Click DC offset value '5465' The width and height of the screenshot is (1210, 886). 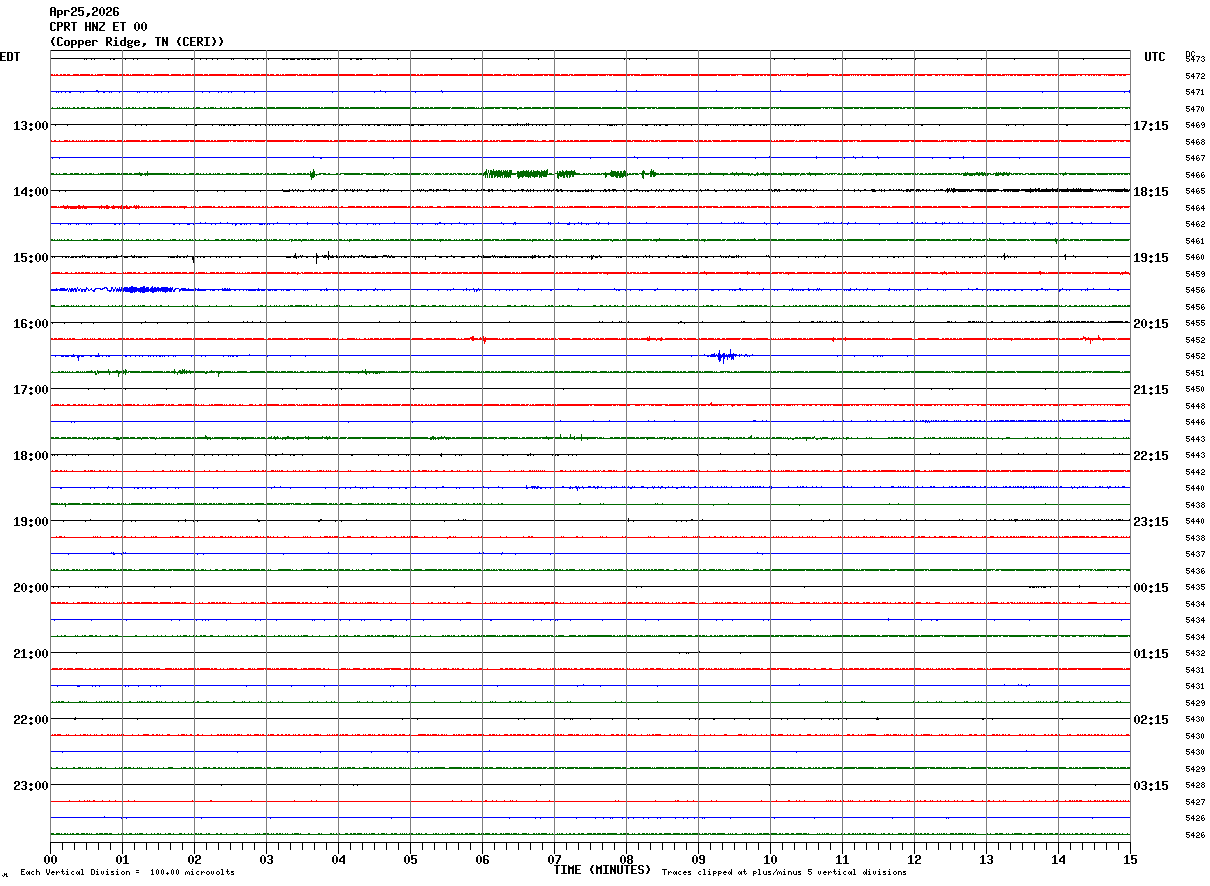[x=1194, y=191]
